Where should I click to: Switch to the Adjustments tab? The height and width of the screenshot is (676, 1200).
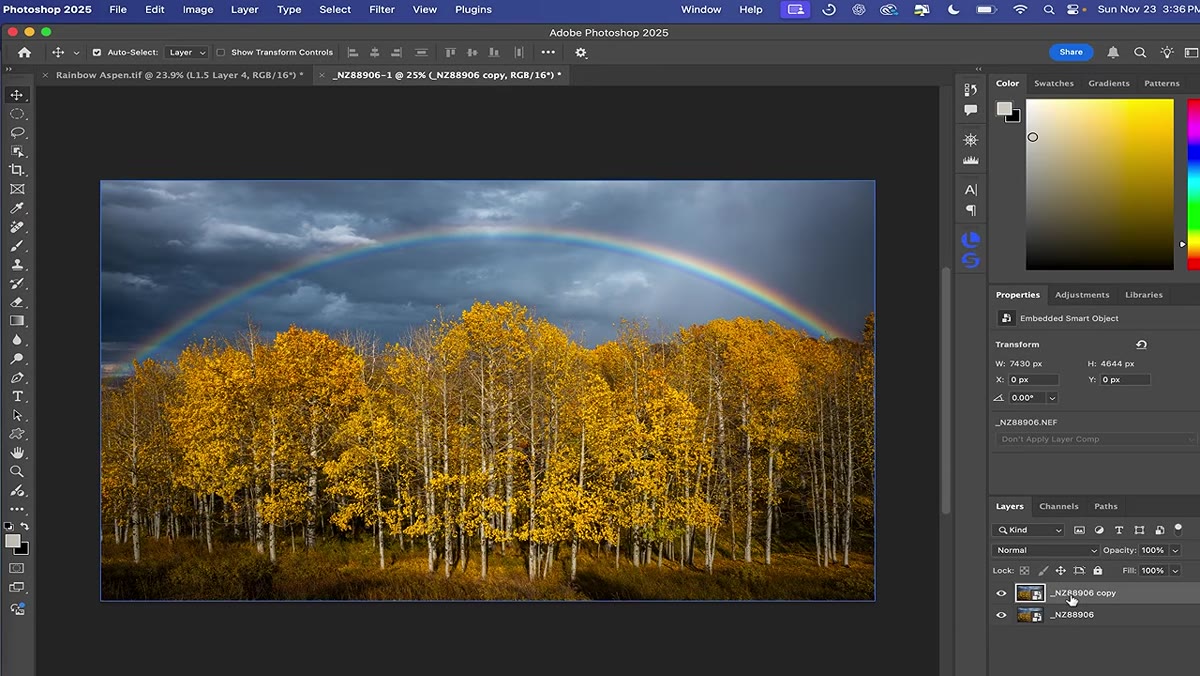coord(1082,295)
